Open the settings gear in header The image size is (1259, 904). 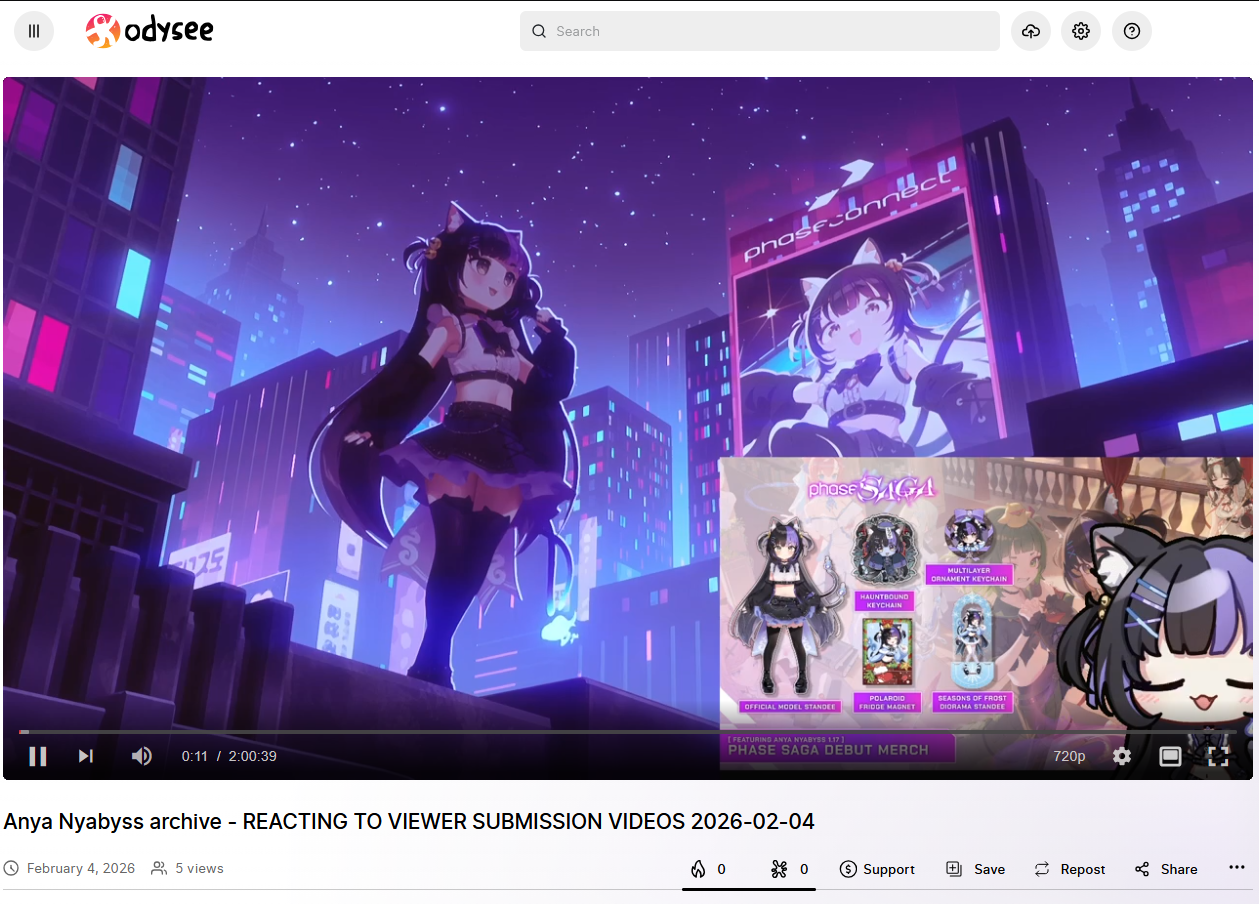pos(1081,31)
